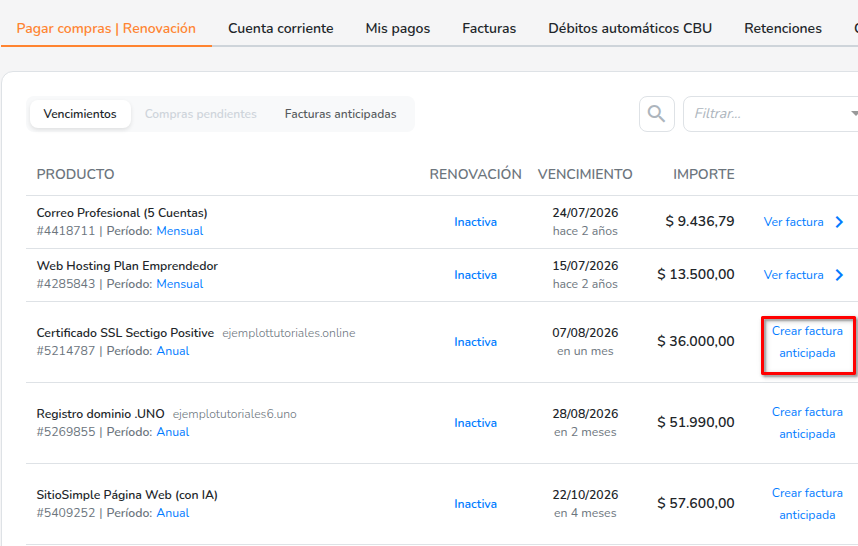The width and height of the screenshot is (858, 546).
Task: Click product name Correo Profesional (5 Cuentas)
Action: click(122, 213)
